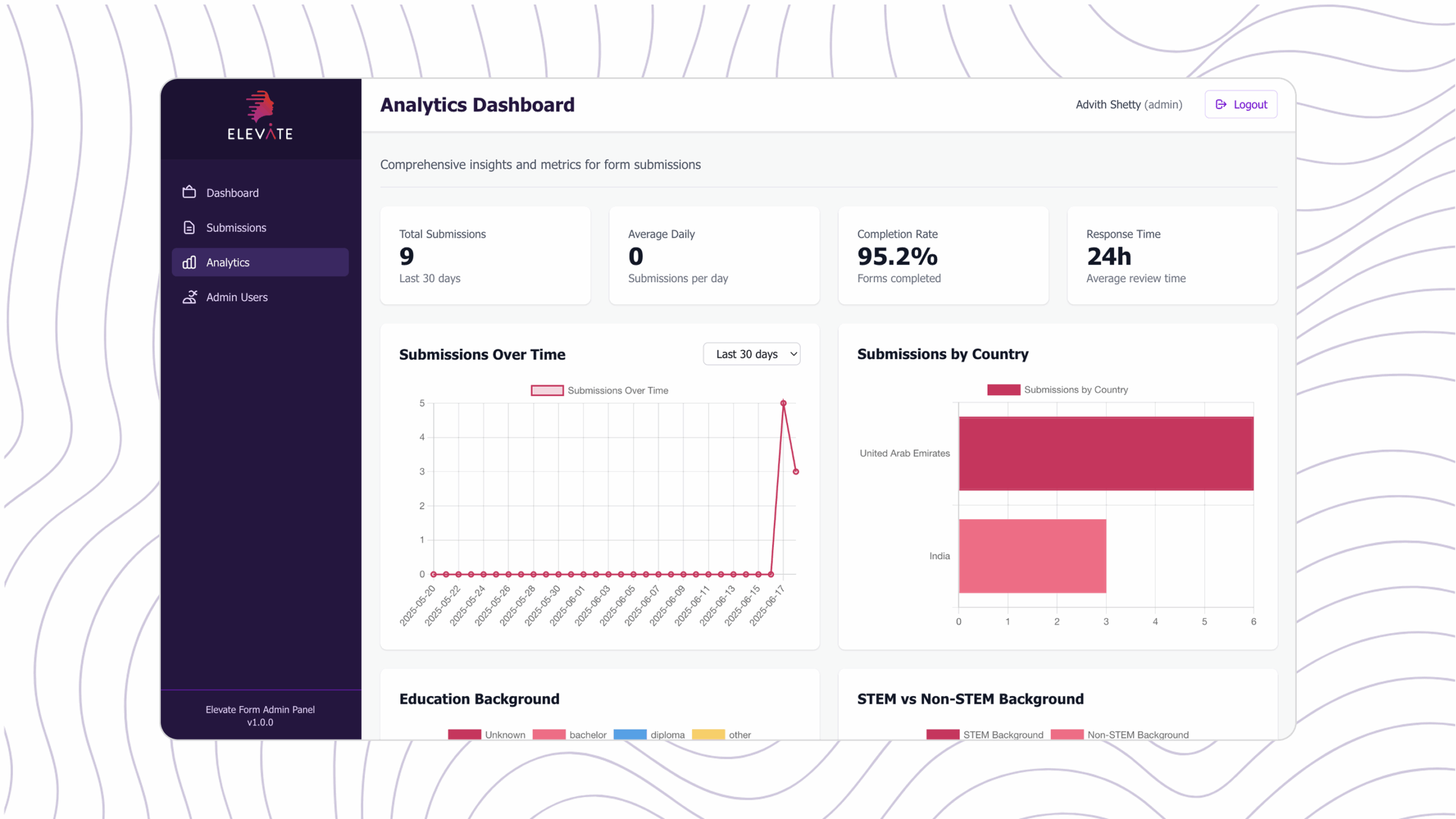Open the Last 30 days dropdown
The height and width of the screenshot is (819, 1456).
[x=751, y=354]
